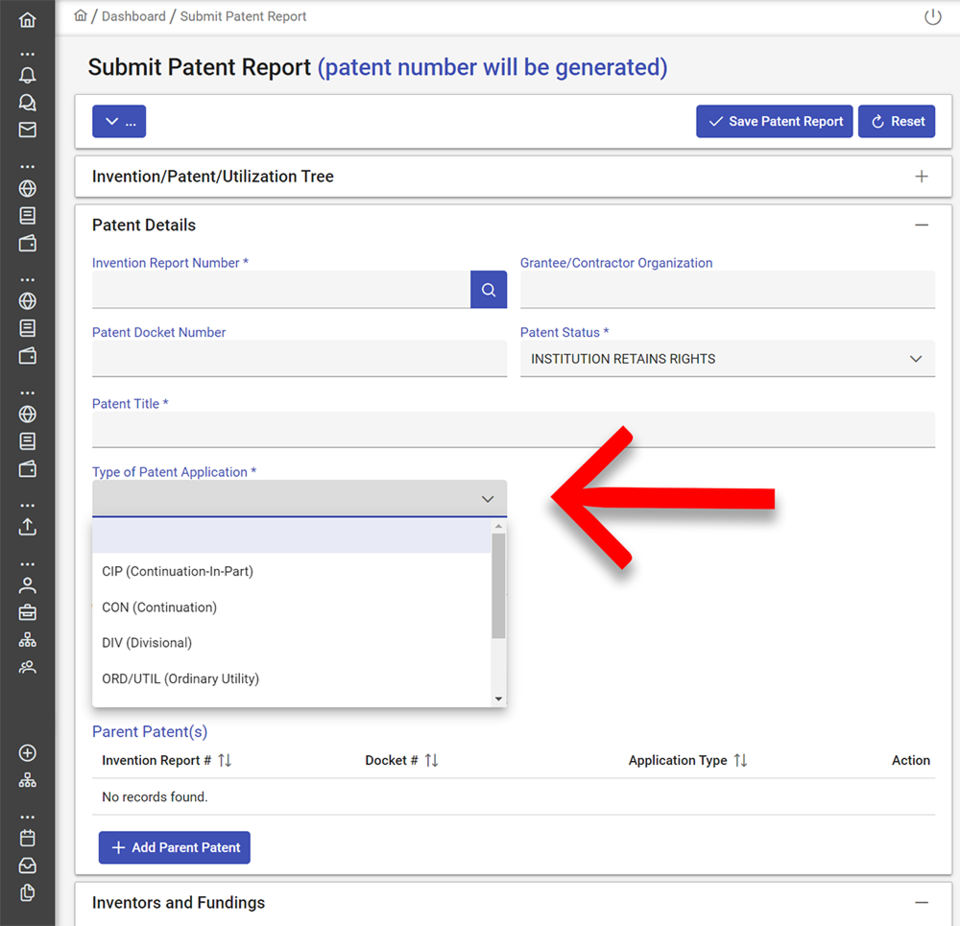Click the Dashboard breadcrumb link

click(133, 16)
